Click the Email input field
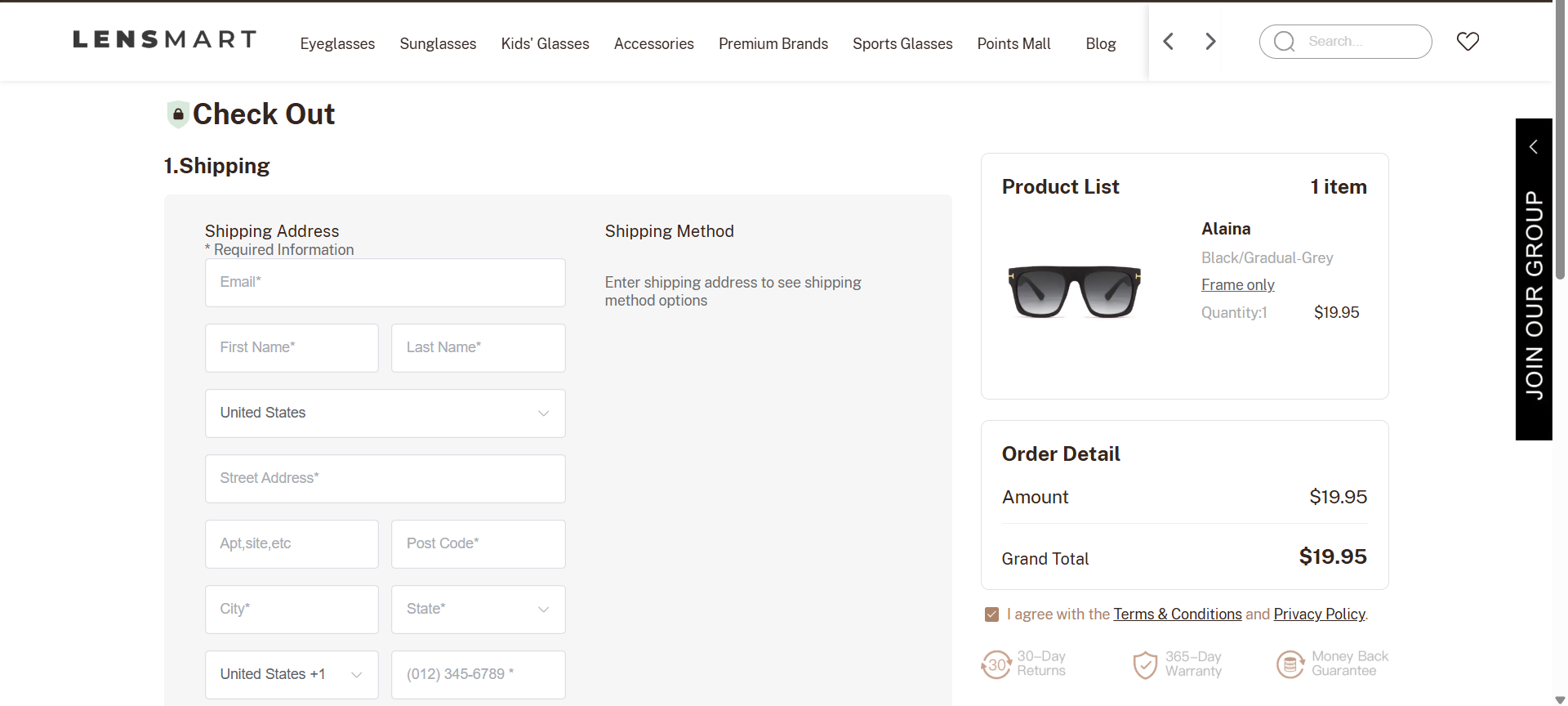This screenshot has height=706, width=1568. [x=385, y=283]
